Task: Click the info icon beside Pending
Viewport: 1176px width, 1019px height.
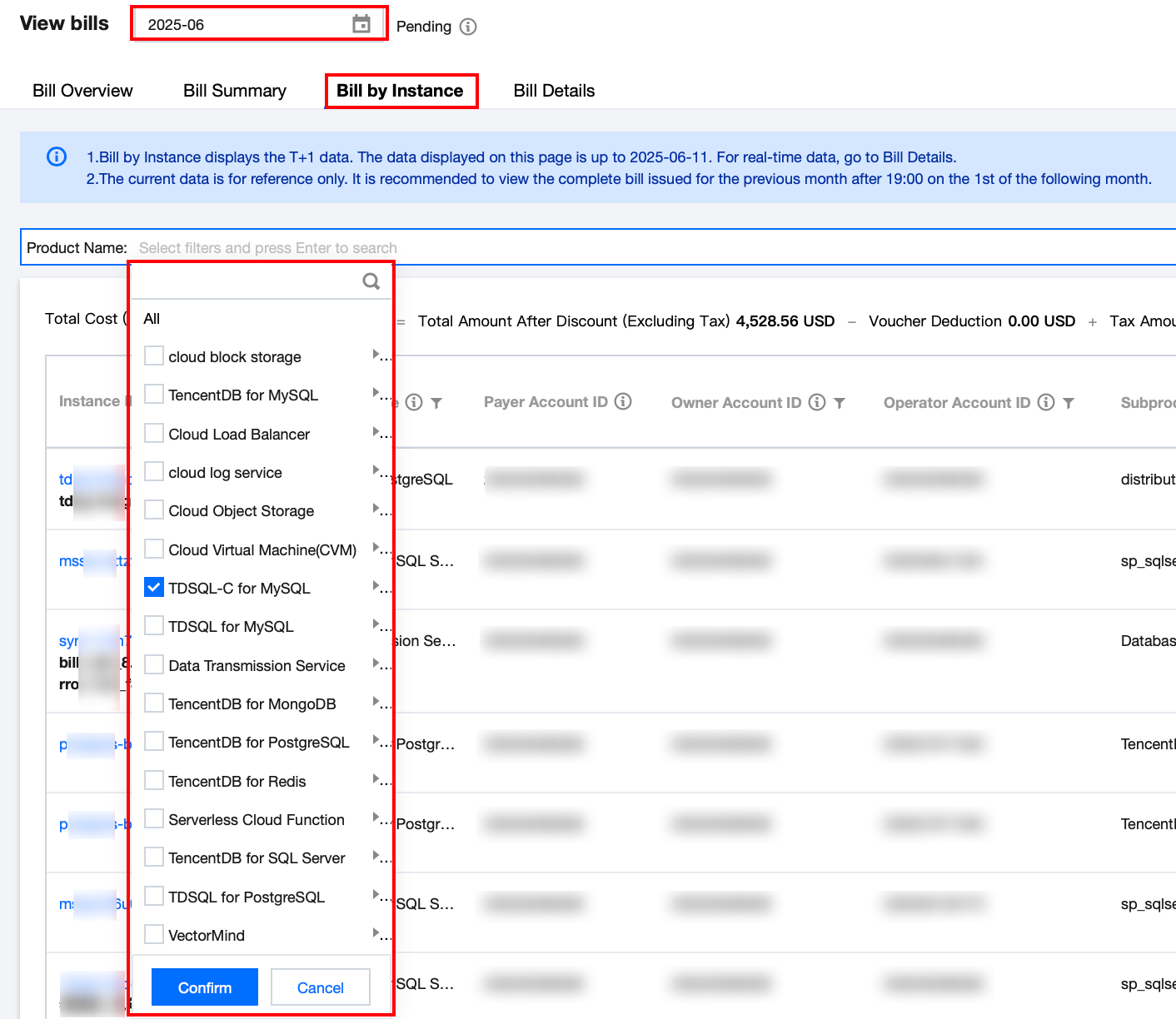Action: click(x=468, y=27)
